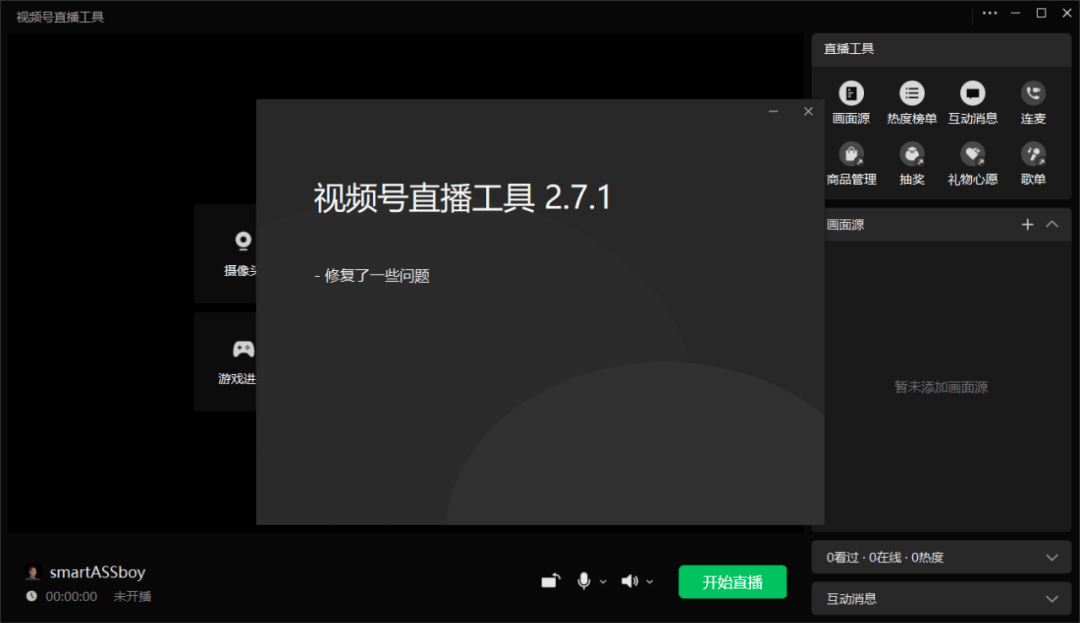Switch screen orientation icon in bottom bar

pyautogui.click(x=551, y=581)
